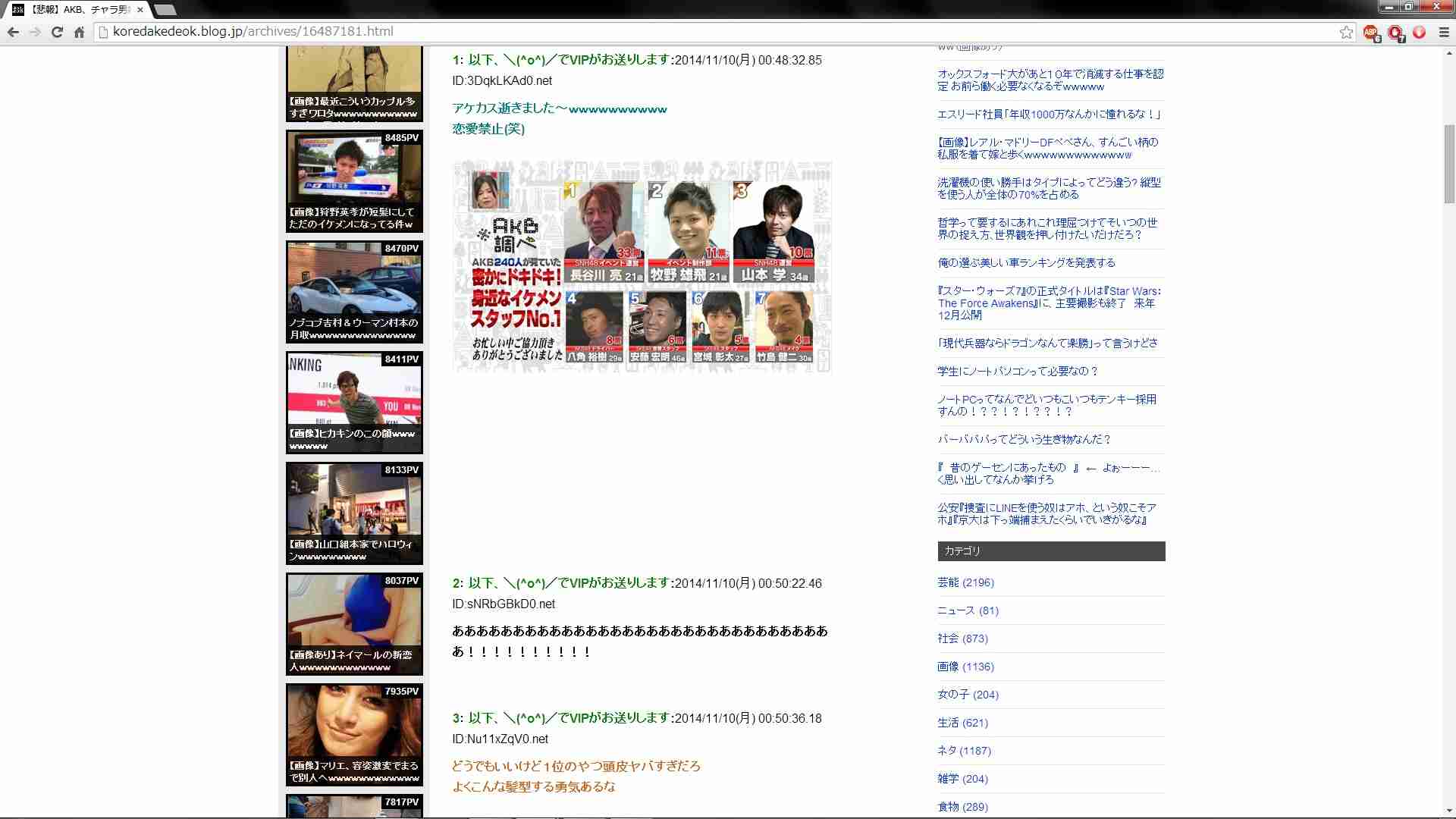
Task: Open the 哲学って要するに article link
Action: click(1047, 228)
